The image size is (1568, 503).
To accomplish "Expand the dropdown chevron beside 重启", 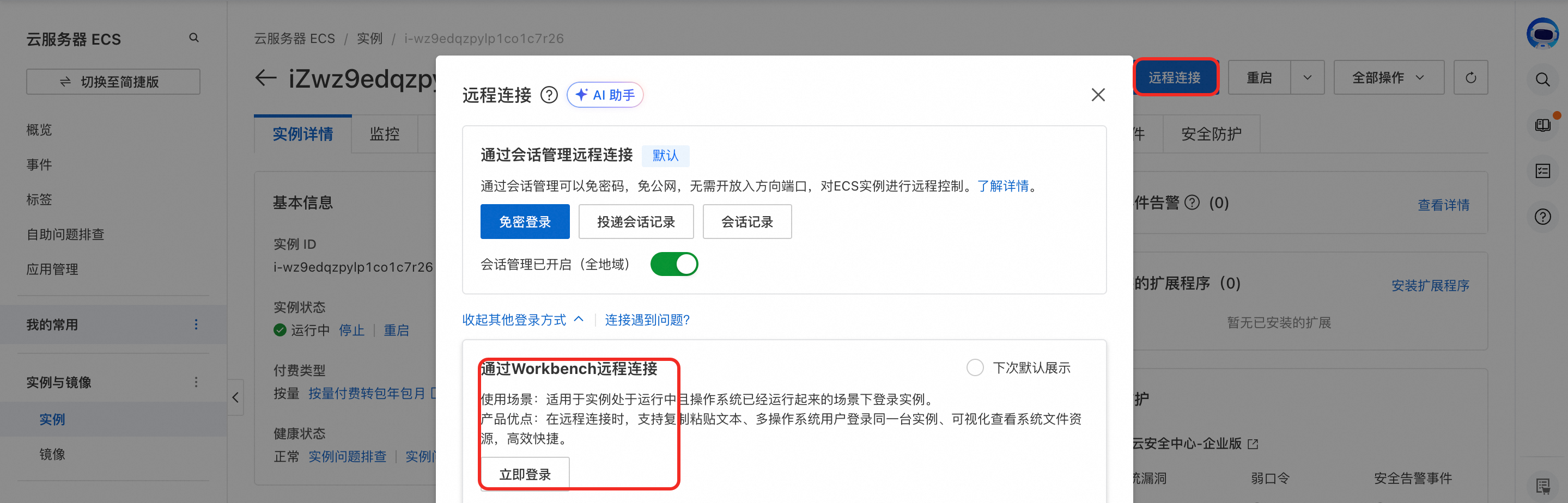I will pos(1308,77).
